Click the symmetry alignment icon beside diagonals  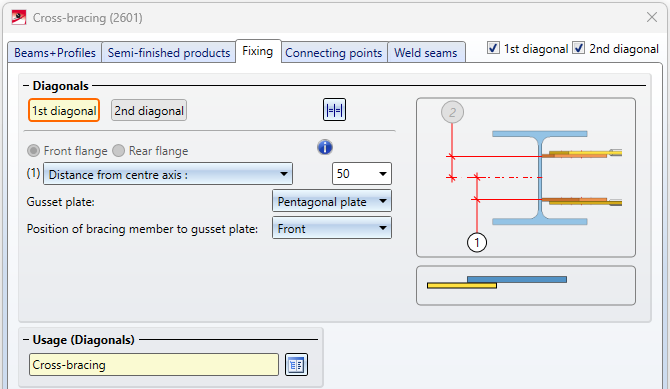[x=334, y=110]
